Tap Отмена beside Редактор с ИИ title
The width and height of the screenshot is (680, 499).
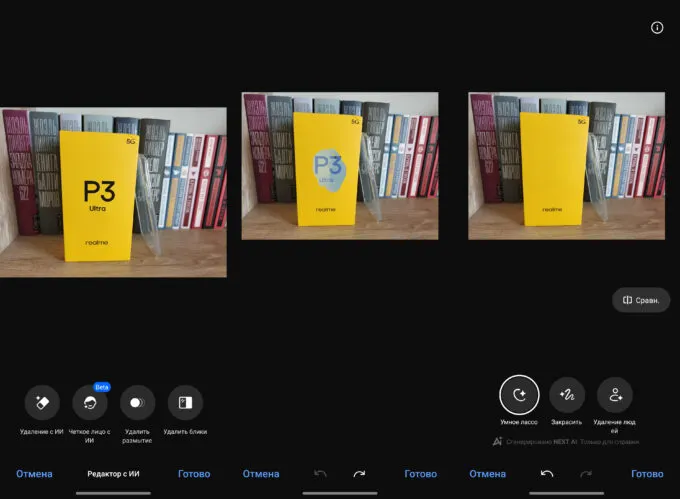point(34,474)
